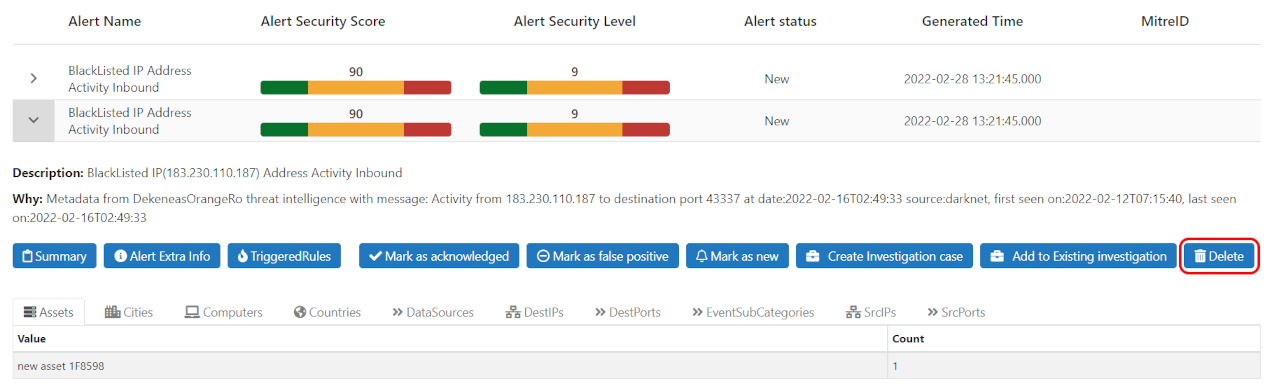Select the MitreID column header

[1165, 21]
